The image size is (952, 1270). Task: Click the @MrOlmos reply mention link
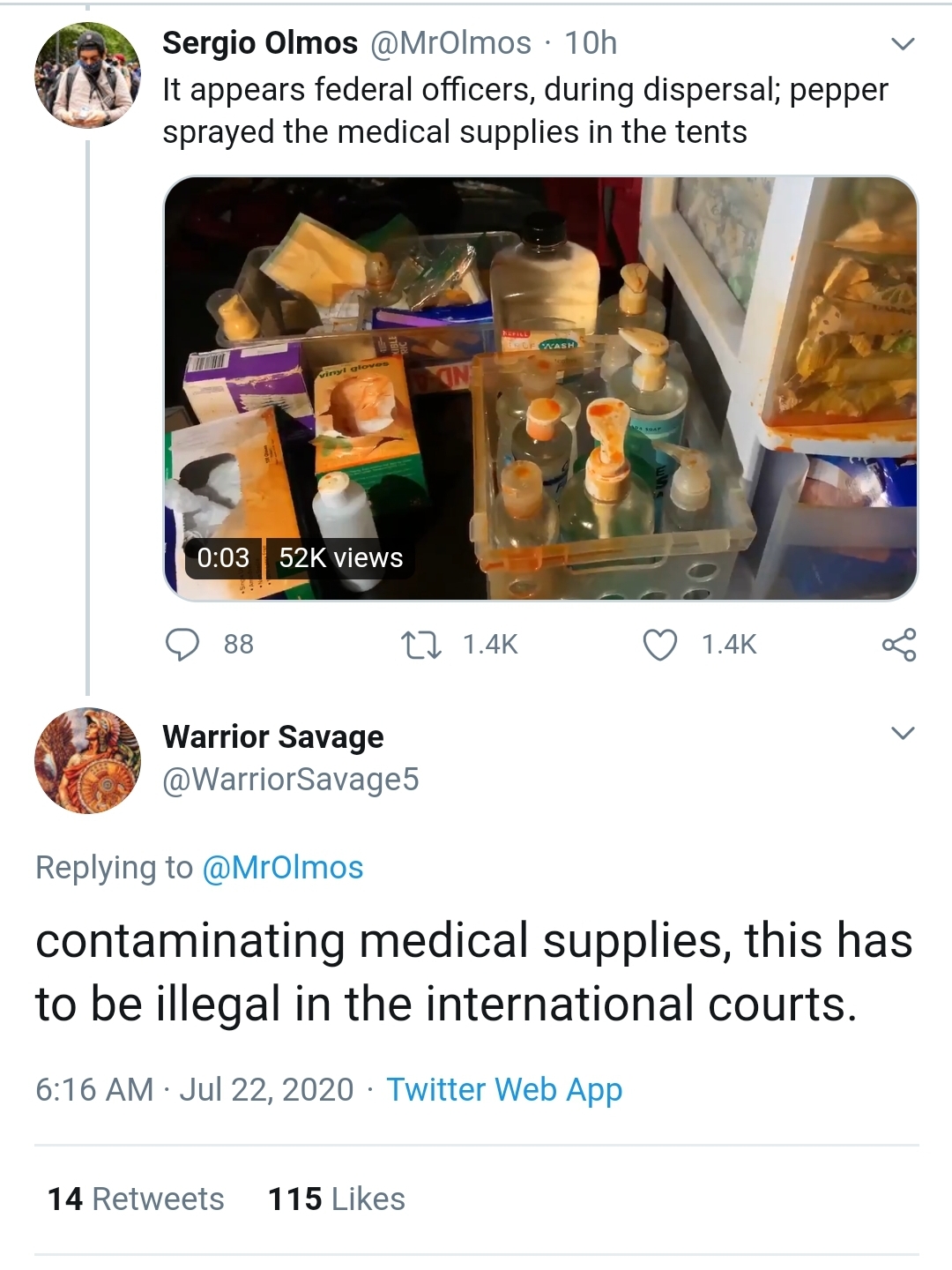coord(282,867)
